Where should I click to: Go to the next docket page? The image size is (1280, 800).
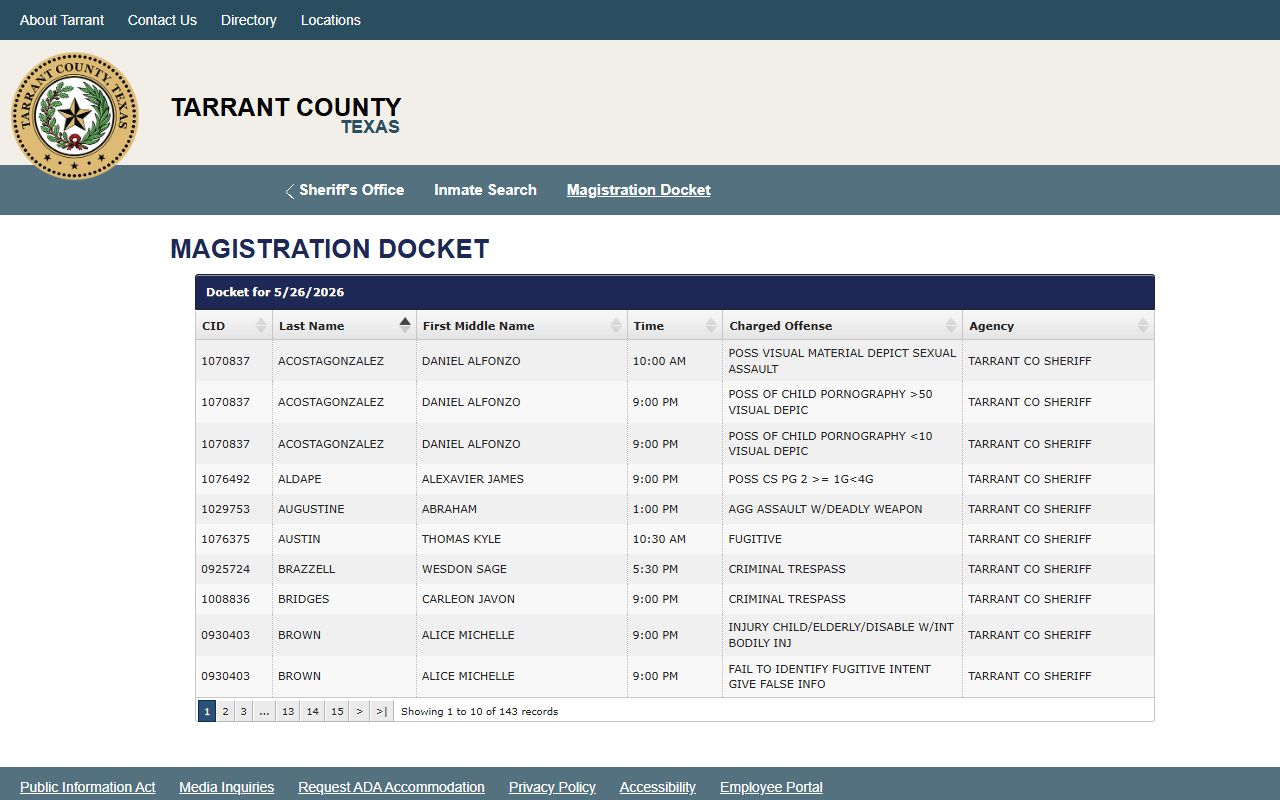(x=359, y=711)
